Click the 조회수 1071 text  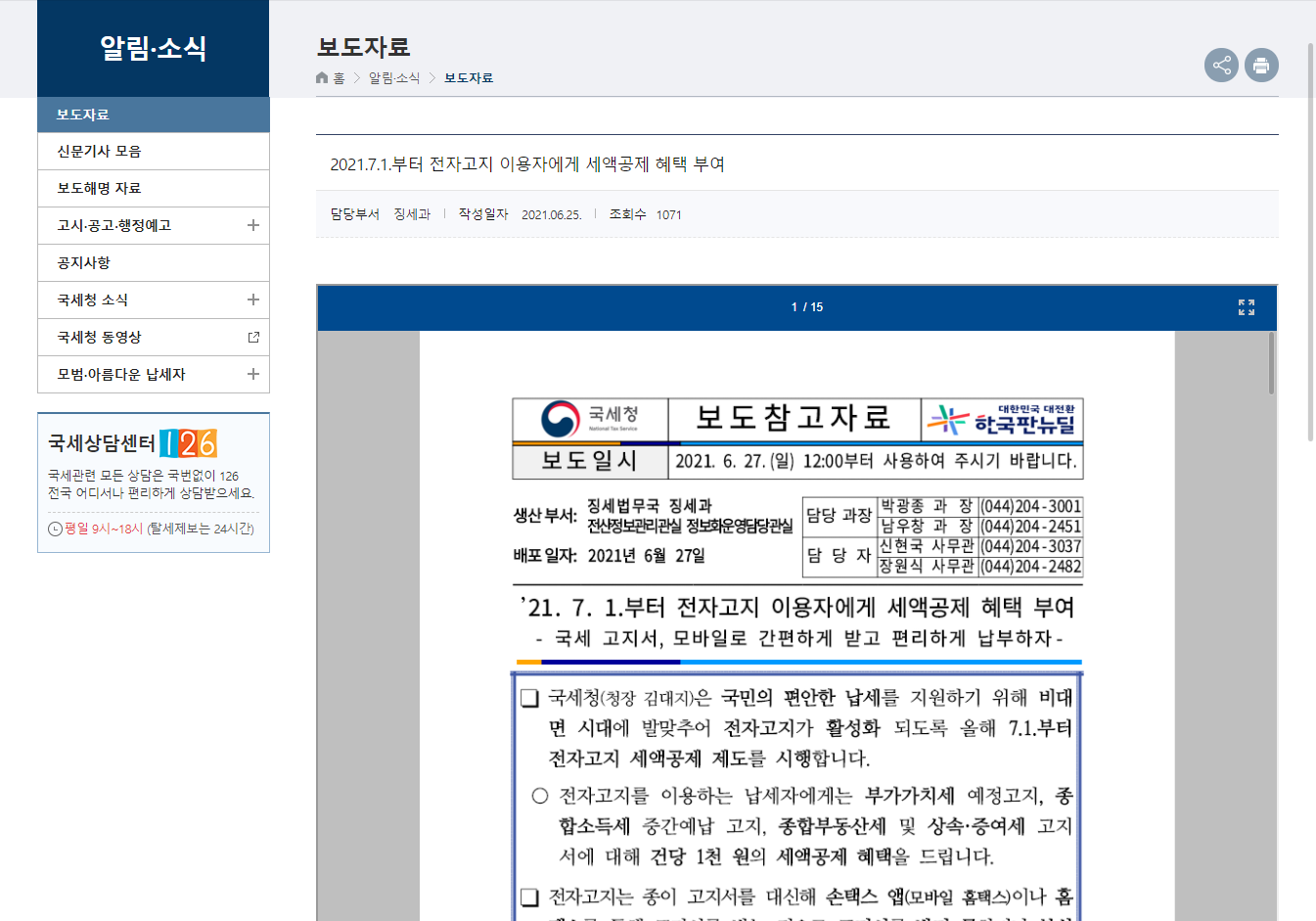(645, 214)
